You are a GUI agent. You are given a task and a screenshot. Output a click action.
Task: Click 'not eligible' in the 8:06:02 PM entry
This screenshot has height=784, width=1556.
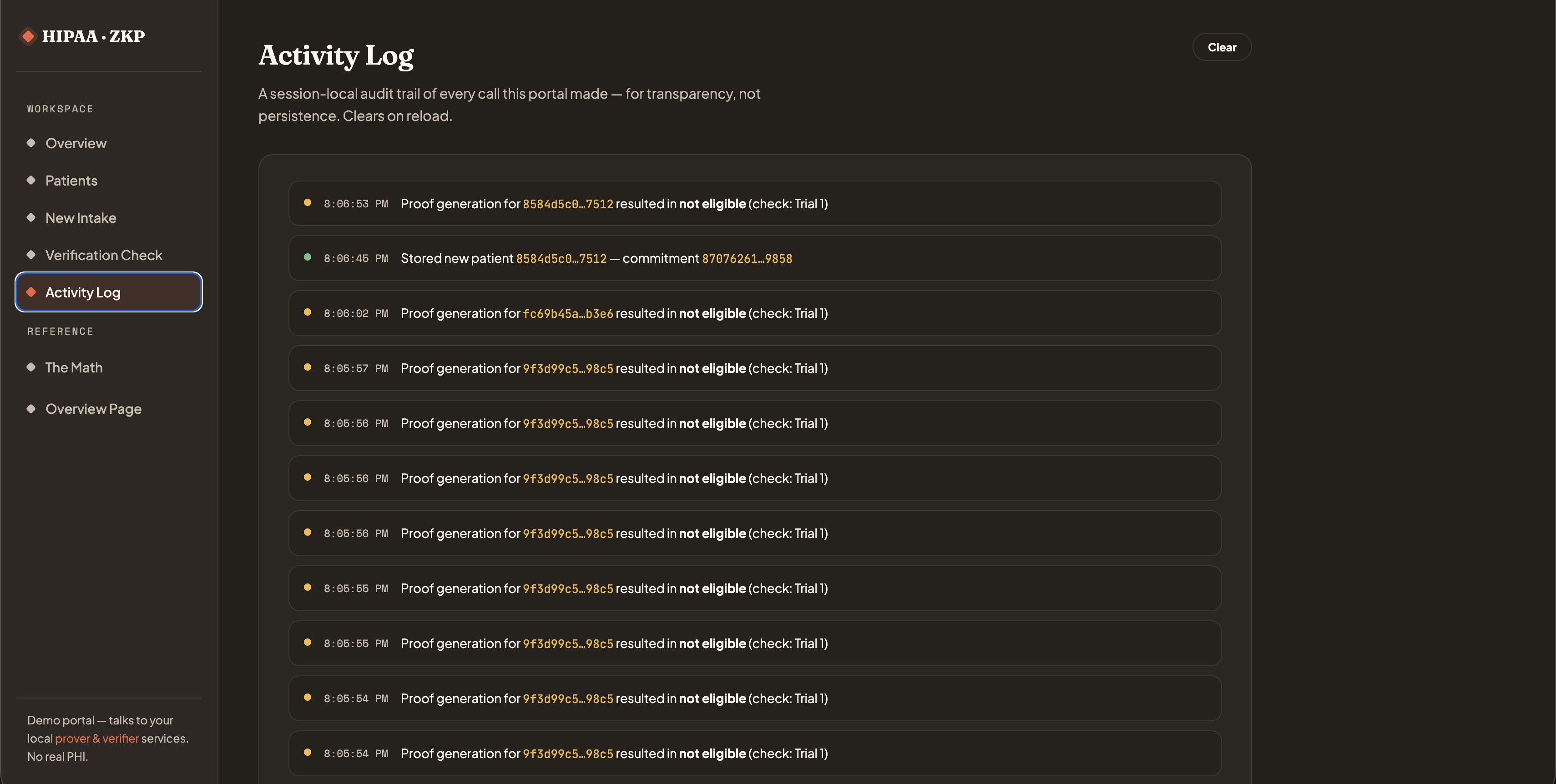click(x=712, y=314)
